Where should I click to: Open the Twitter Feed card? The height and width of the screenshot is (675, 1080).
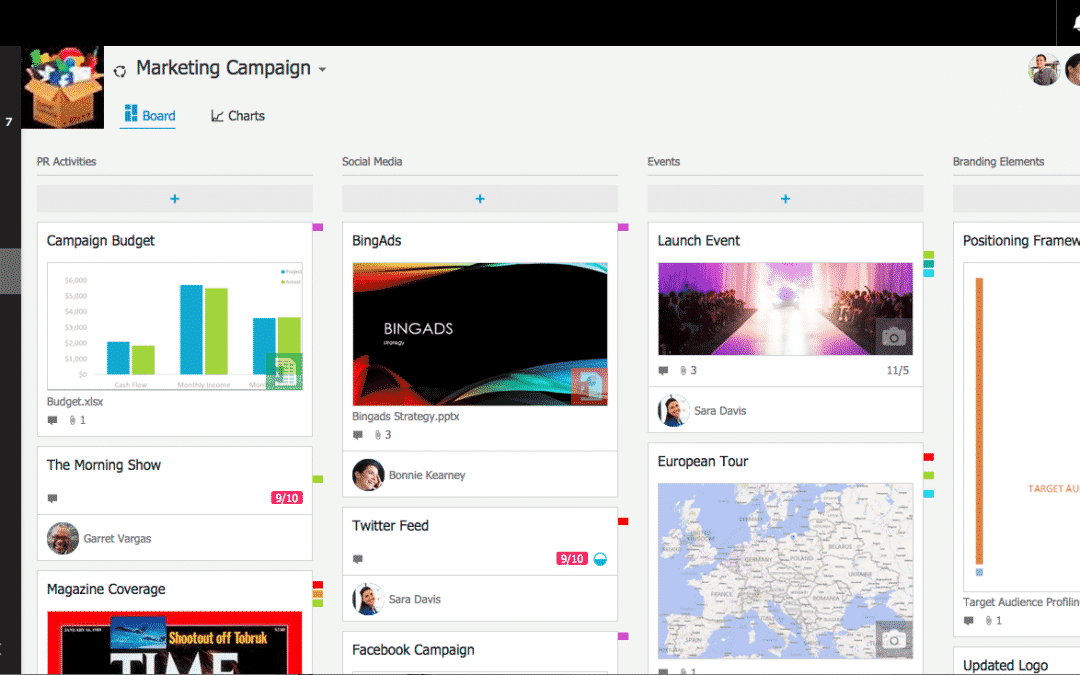pyautogui.click(x=391, y=526)
